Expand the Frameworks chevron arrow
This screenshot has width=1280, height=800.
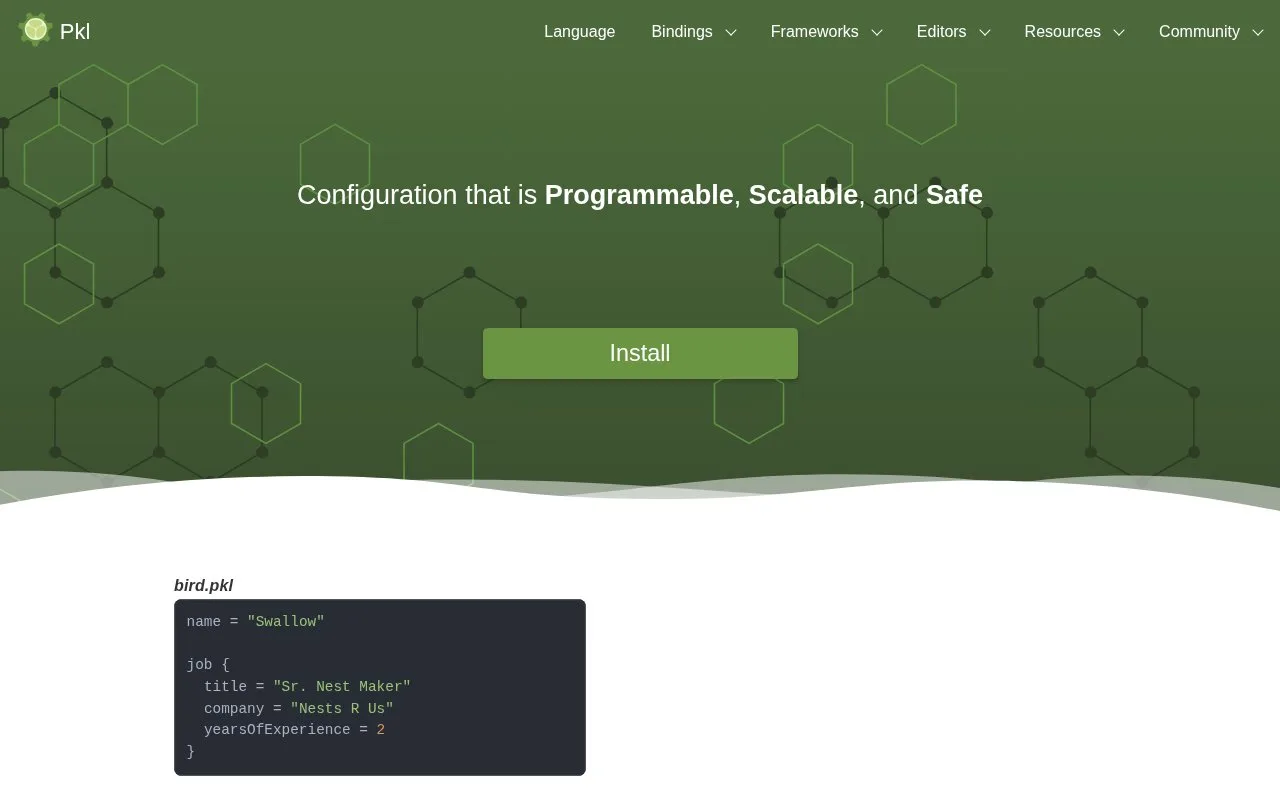pyautogui.click(x=877, y=32)
